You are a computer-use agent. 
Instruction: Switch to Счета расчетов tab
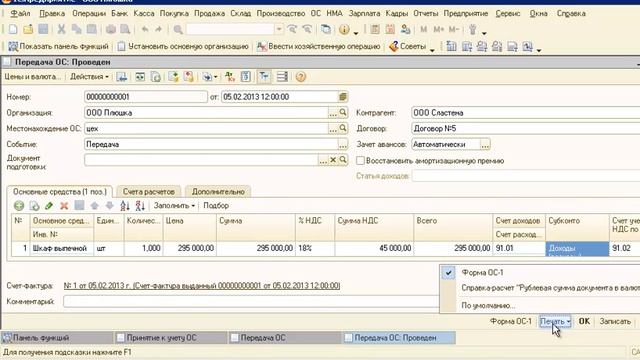[x=149, y=191]
